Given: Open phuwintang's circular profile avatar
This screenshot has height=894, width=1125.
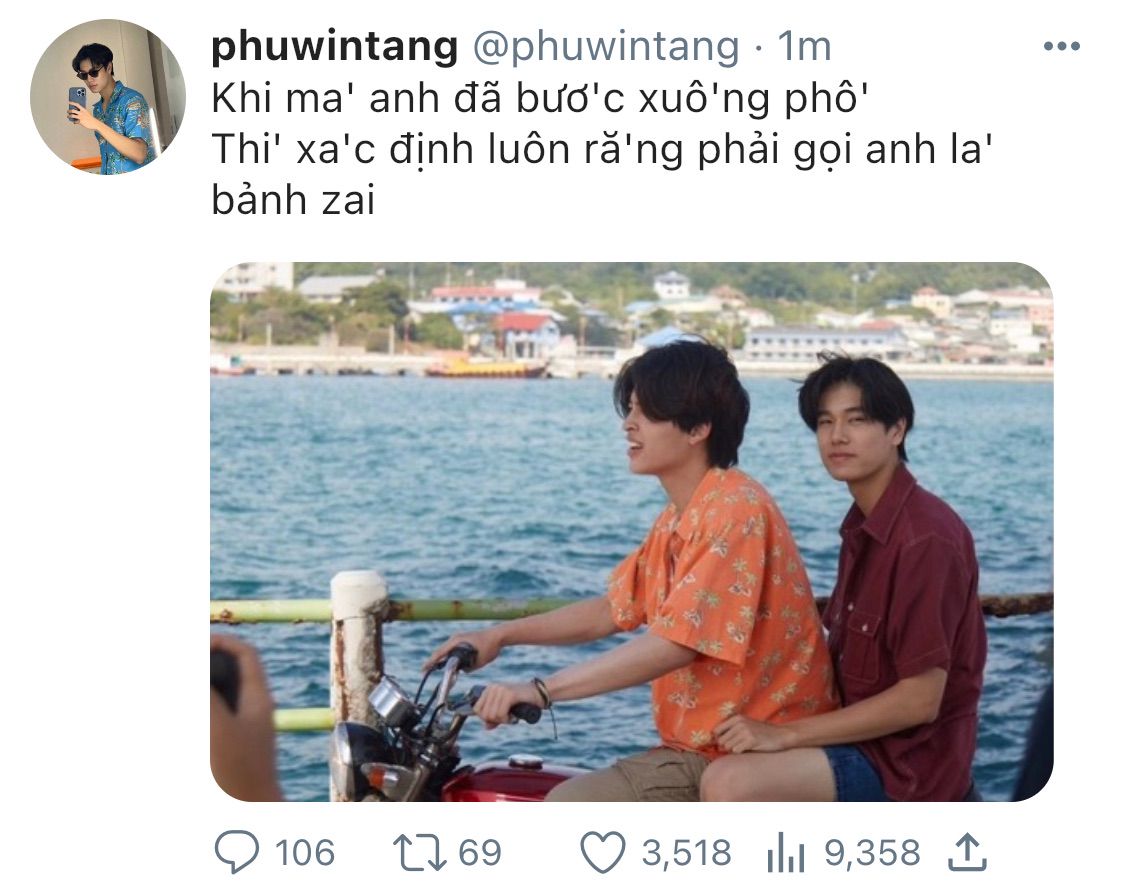Looking at the screenshot, I should click(108, 97).
